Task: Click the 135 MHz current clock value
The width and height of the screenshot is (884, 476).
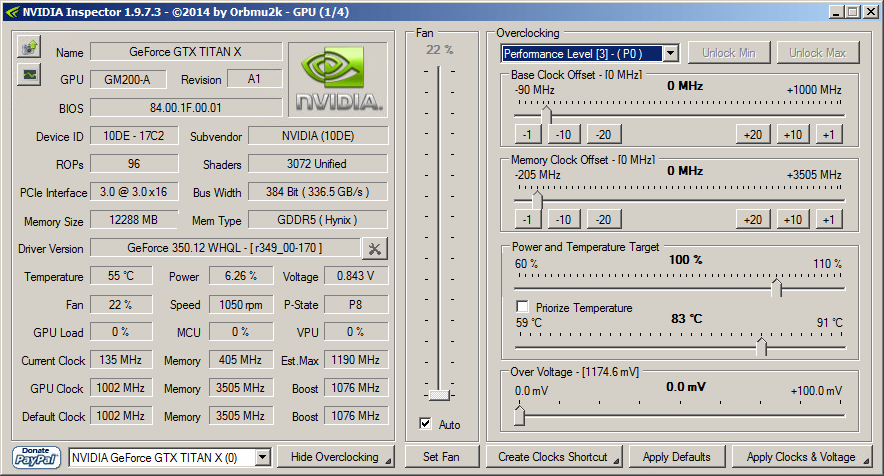Action: pos(121,360)
